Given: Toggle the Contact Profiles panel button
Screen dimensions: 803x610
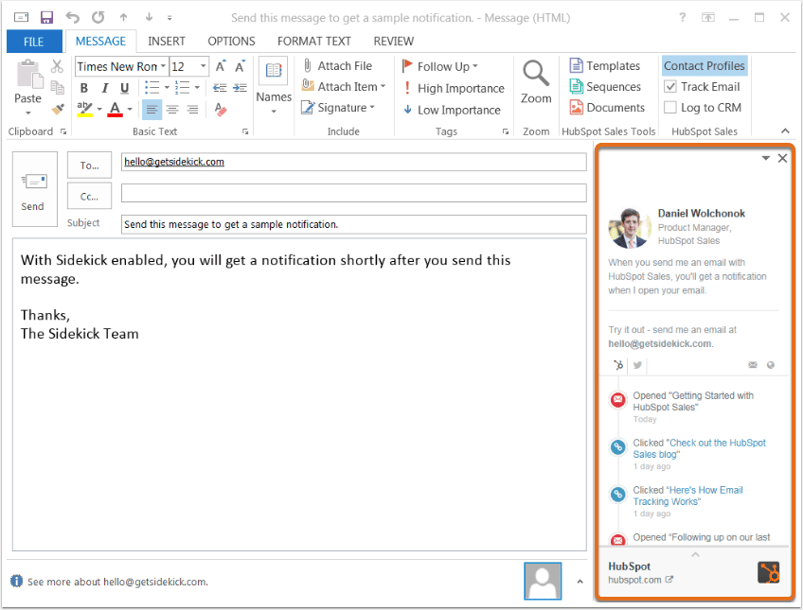Looking at the screenshot, I should point(704,66).
